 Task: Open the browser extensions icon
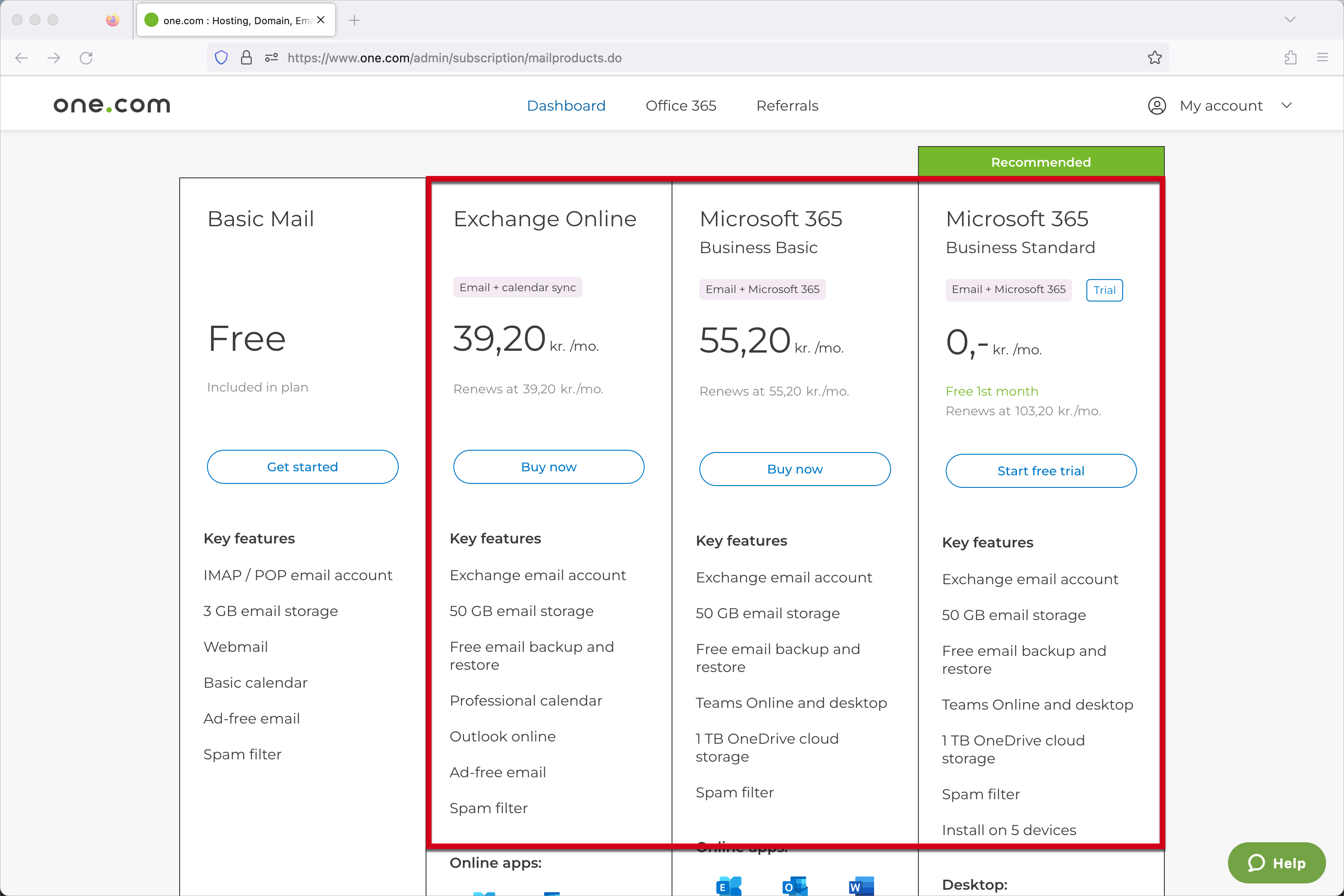(x=1290, y=58)
